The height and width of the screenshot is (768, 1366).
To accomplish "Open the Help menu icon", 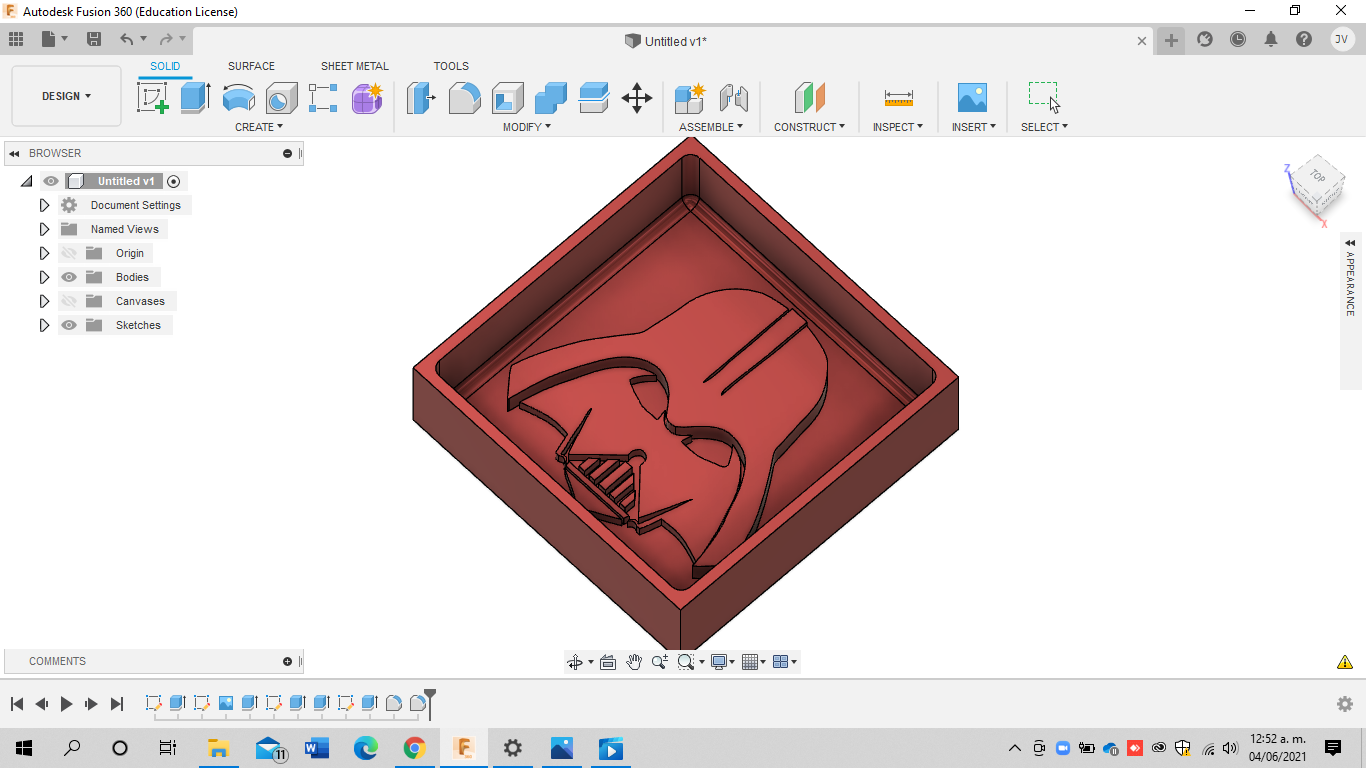I will coord(1304,40).
